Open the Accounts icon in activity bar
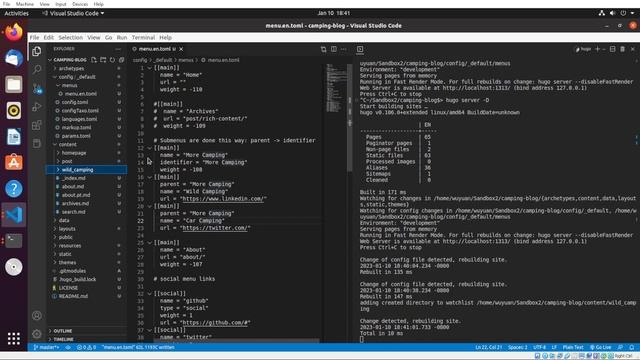Screen dimensions: 640x360 pos(37,316)
